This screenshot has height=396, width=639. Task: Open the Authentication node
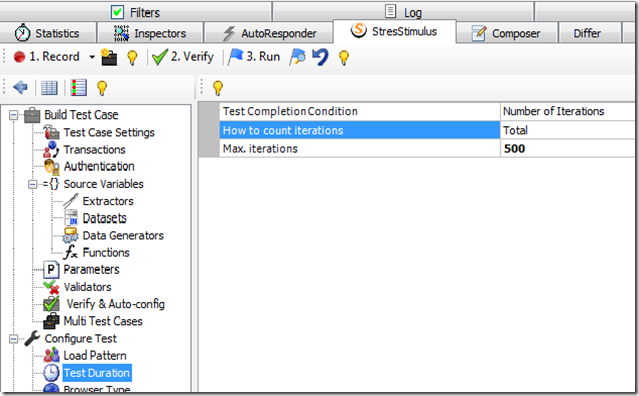click(99, 166)
